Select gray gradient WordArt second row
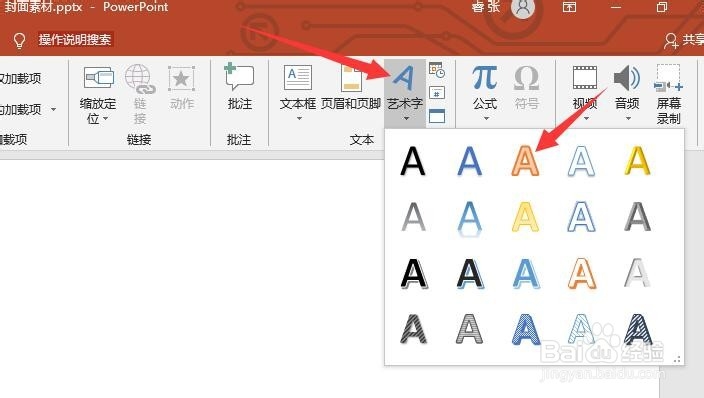Viewport: 704px width, 398px height. [x=413, y=217]
